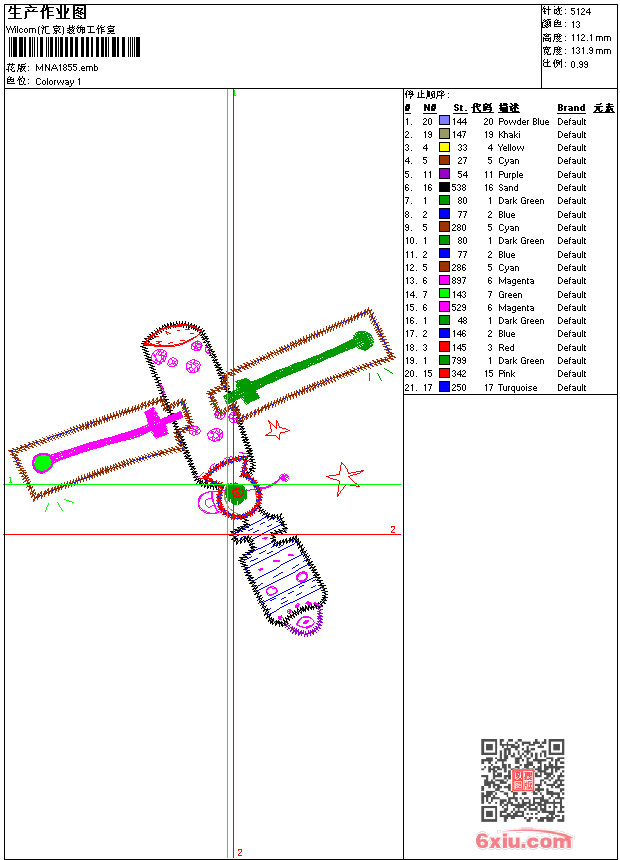Click the 停止顺序 section label

(x=427, y=94)
